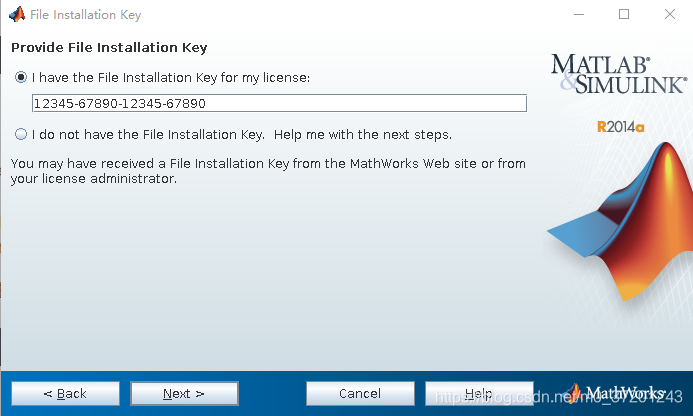Click the MATLAB icon in the title bar

(16, 15)
